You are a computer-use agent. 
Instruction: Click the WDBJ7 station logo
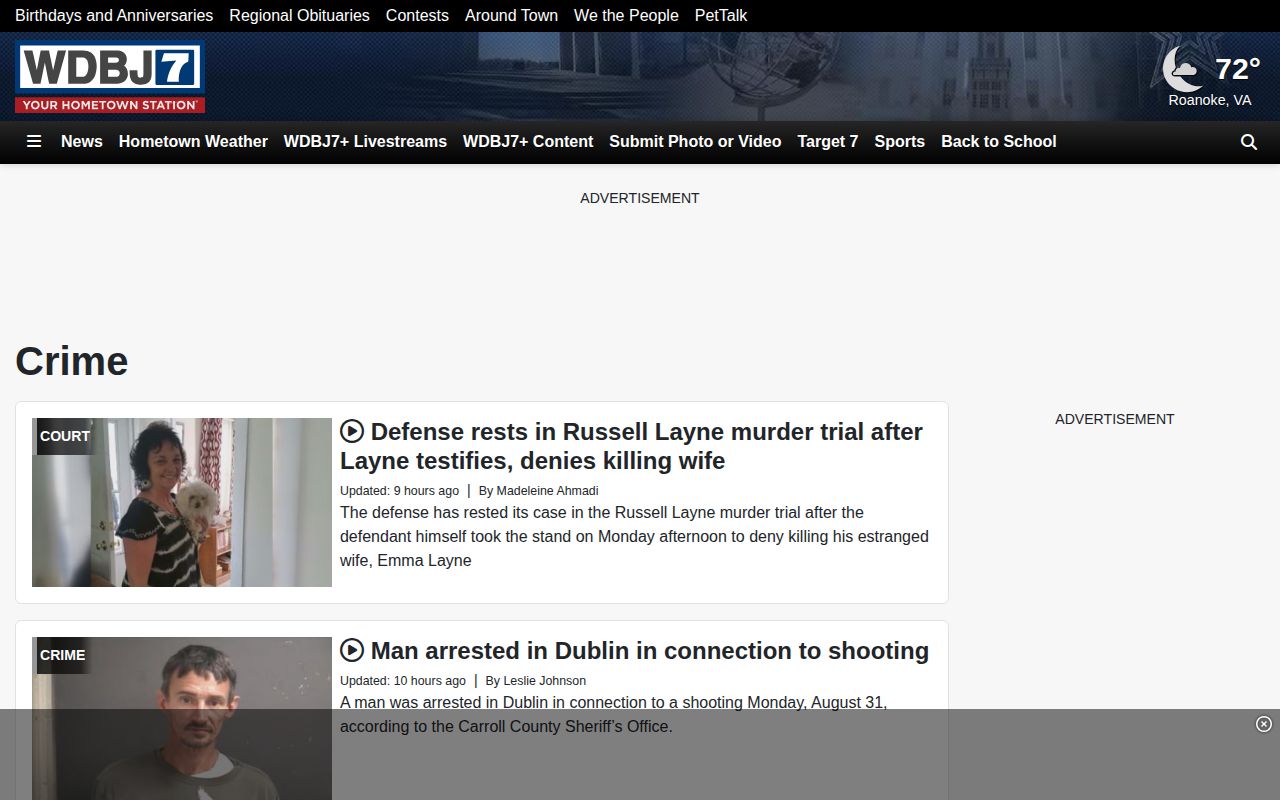(110, 77)
